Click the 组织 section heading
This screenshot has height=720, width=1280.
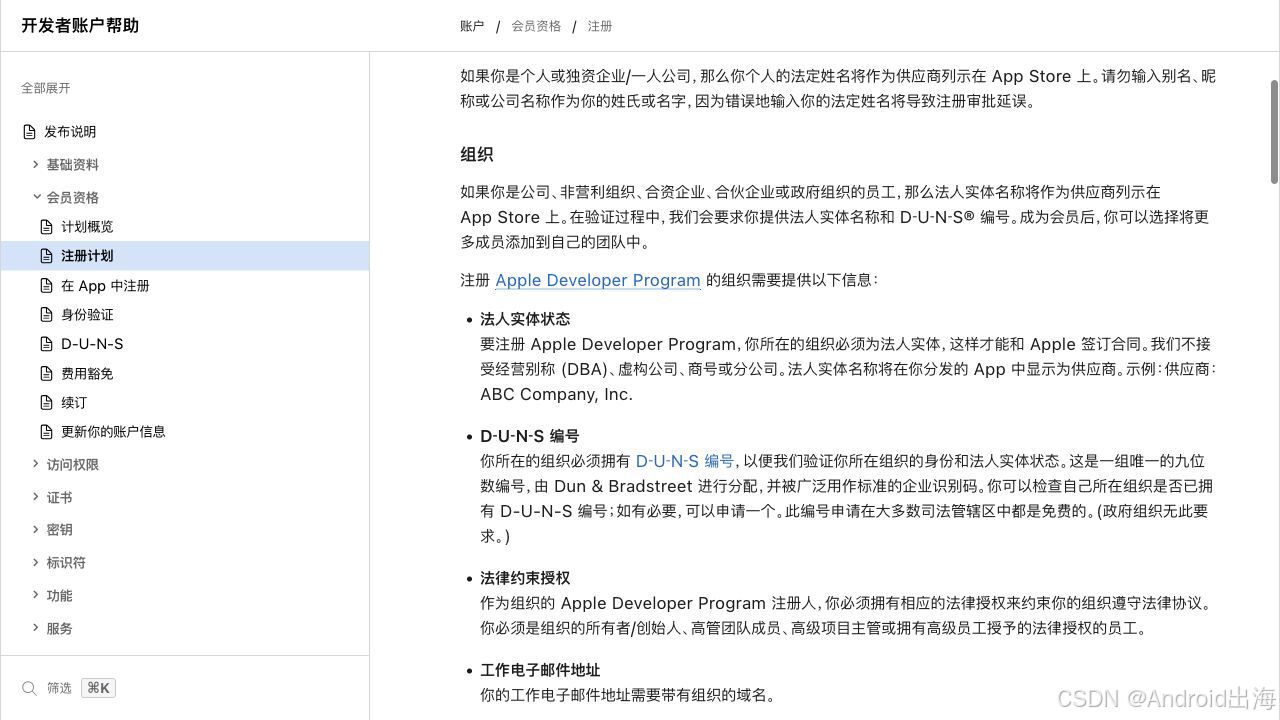pos(477,155)
